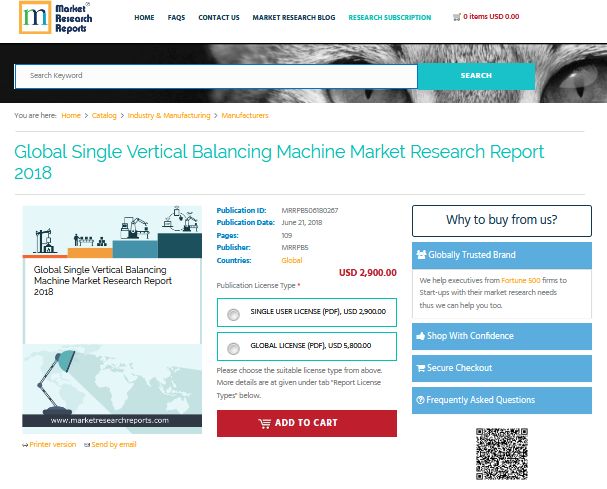Viewport: 607px width, 489px height.
Task: Follow Industry & Manufacturing breadcrumb link
Action: pos(169,115)
